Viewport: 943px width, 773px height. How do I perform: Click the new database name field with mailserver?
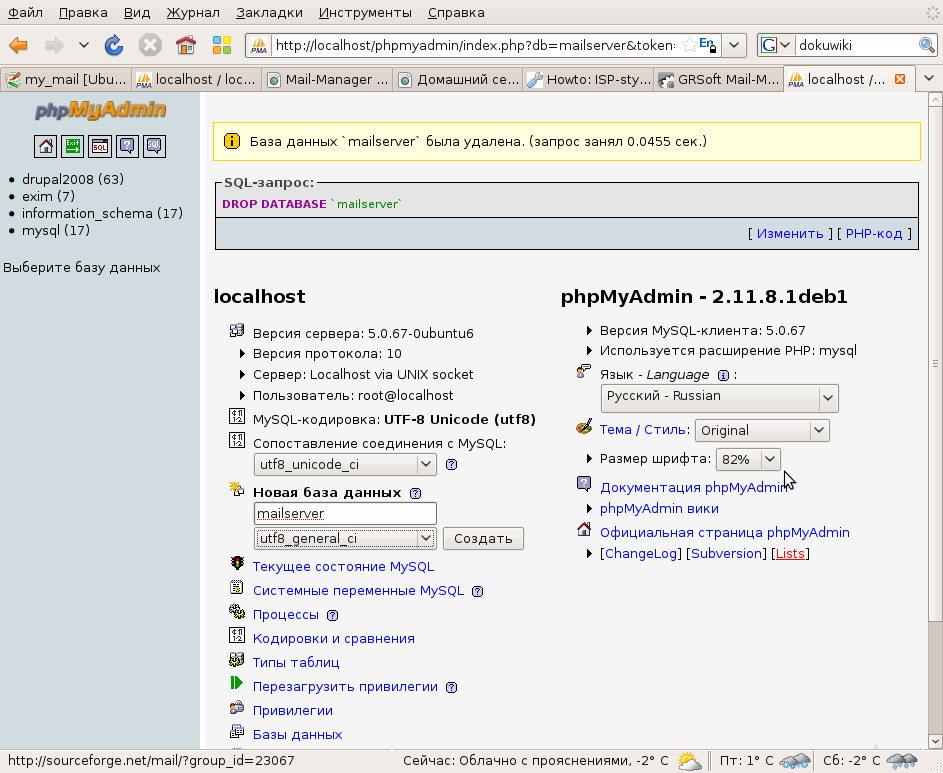pyautogui.click(x=345, y=514)
